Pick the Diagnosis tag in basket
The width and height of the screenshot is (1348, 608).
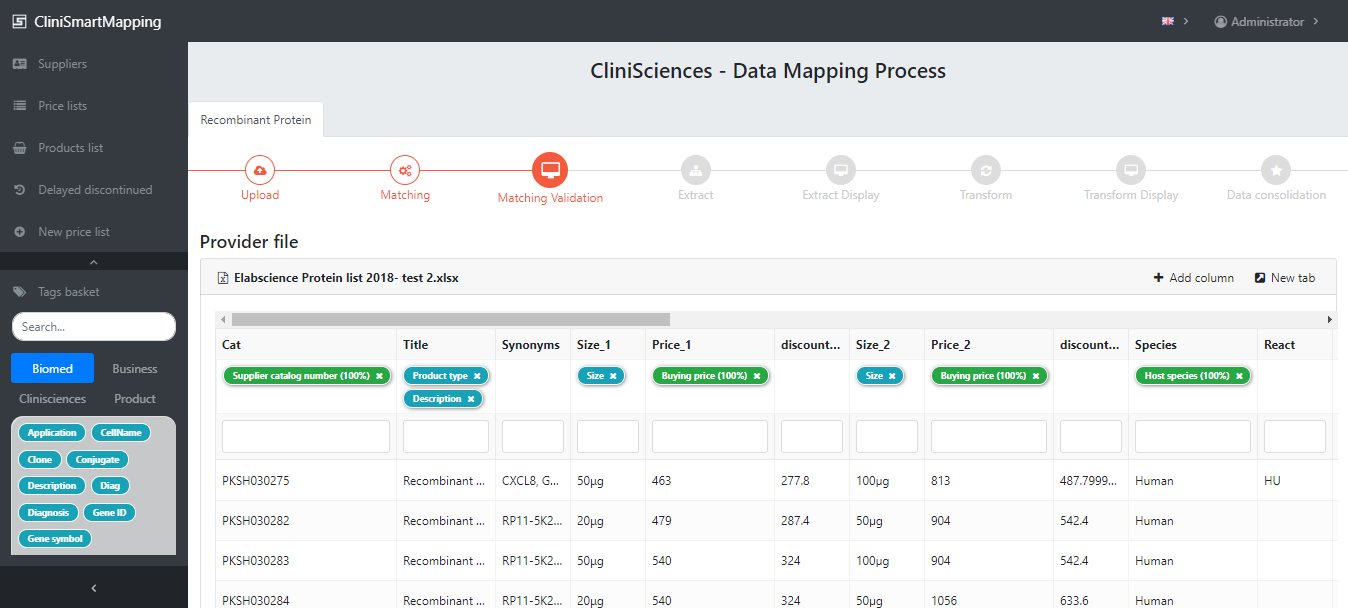coord(48,512)
